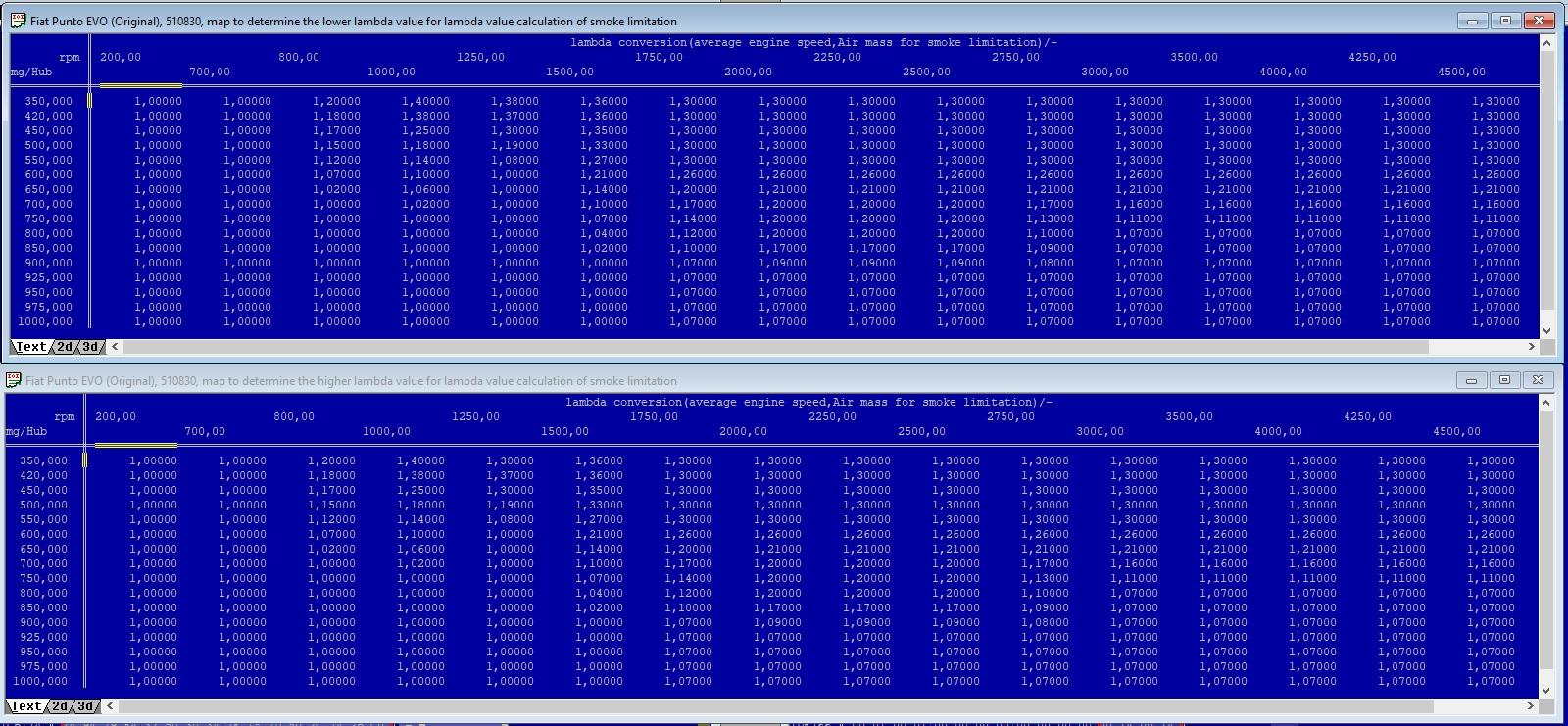Select value 1,33000 in lower lambda window
The image size is (1568, 726).
(605, 145)
